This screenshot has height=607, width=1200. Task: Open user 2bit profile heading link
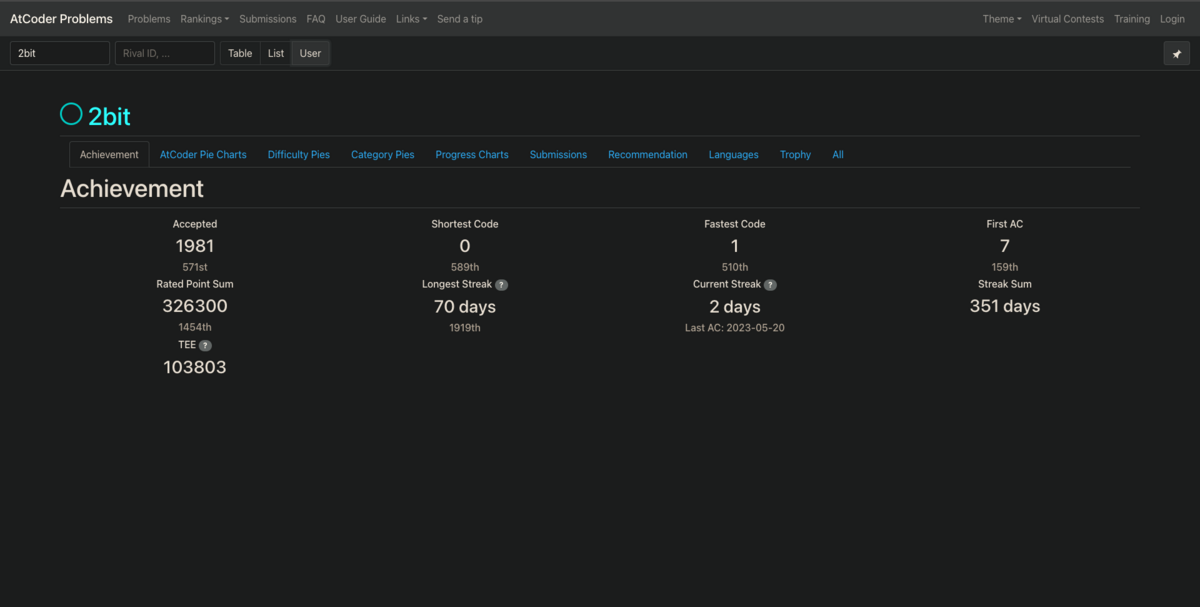109,116
